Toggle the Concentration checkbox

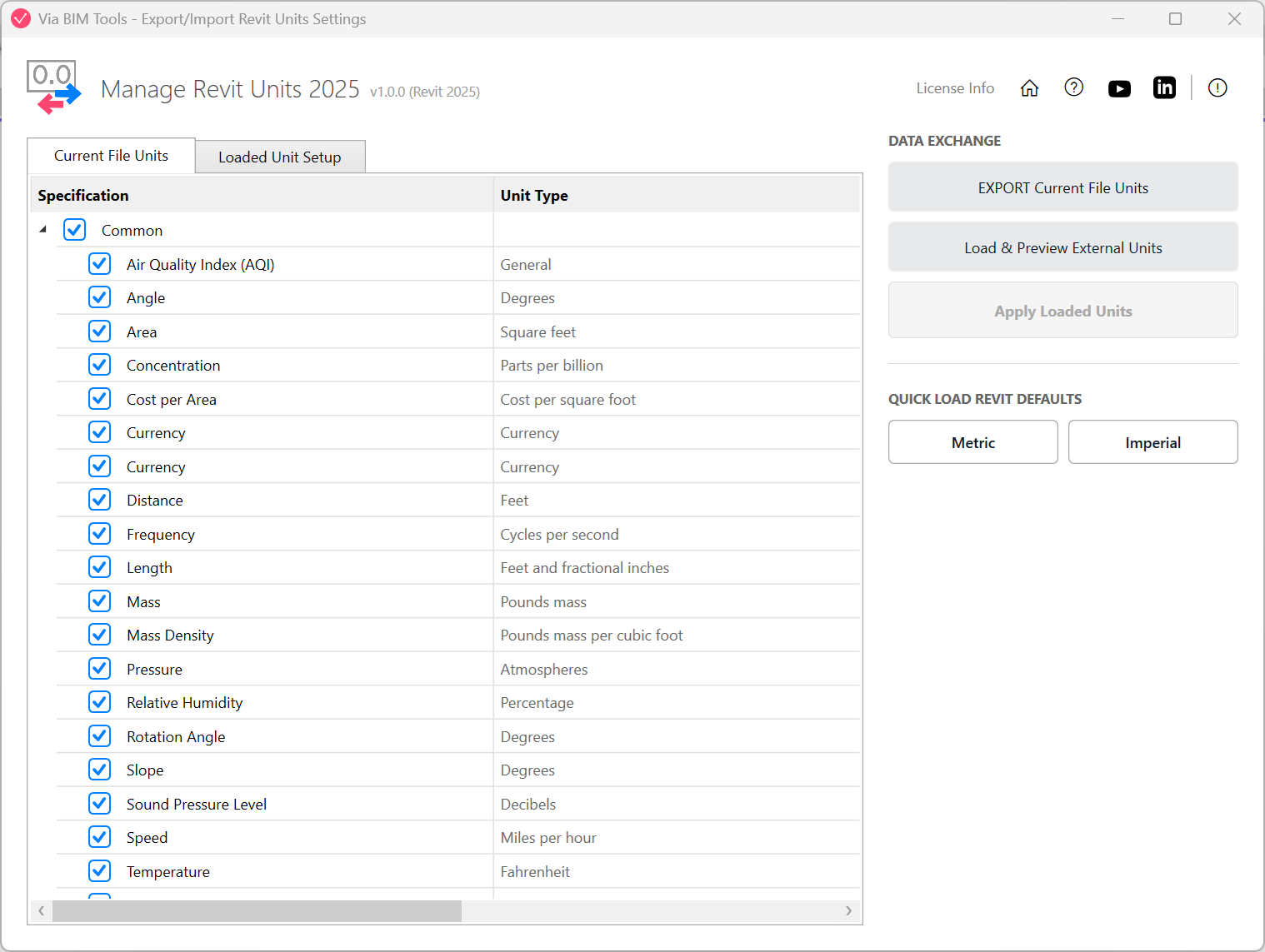click(99, 365)
